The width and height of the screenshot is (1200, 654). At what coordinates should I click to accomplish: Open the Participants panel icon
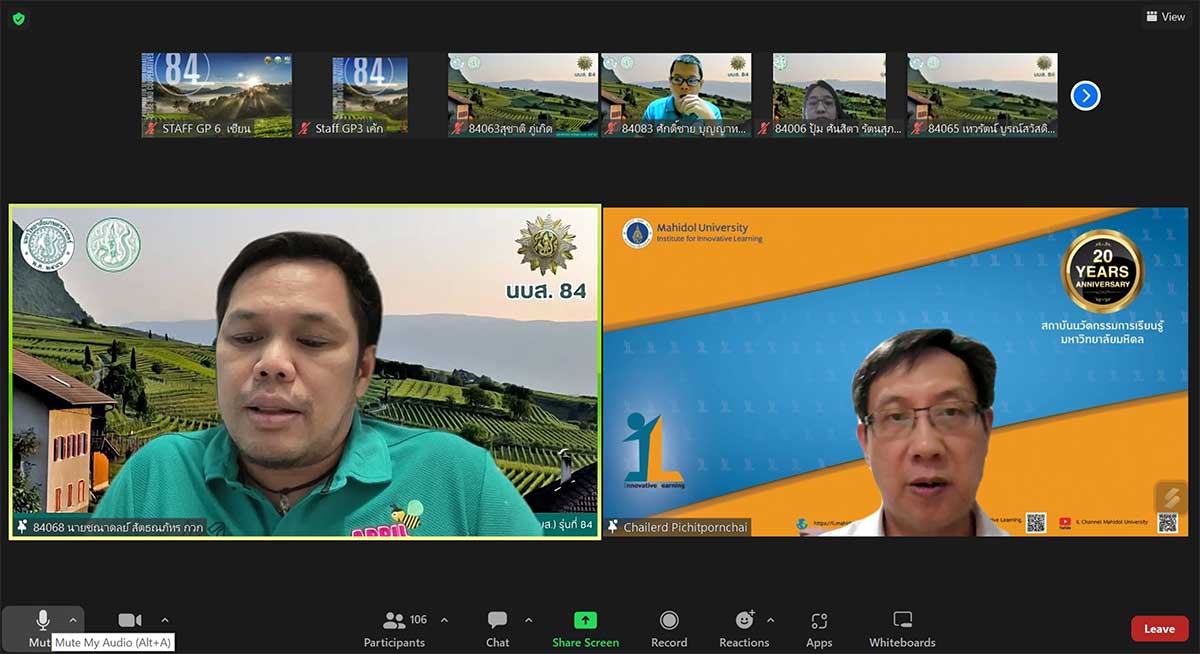[395, 620]
